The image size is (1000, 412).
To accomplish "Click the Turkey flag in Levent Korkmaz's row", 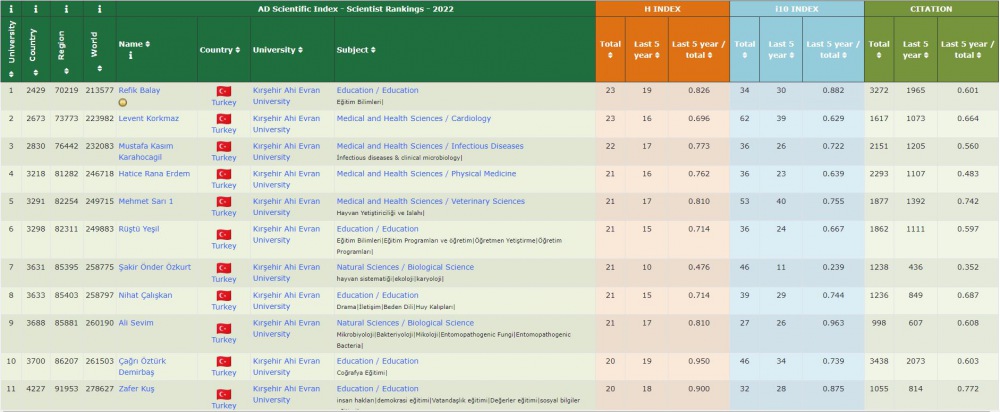I will coord(224,119).
